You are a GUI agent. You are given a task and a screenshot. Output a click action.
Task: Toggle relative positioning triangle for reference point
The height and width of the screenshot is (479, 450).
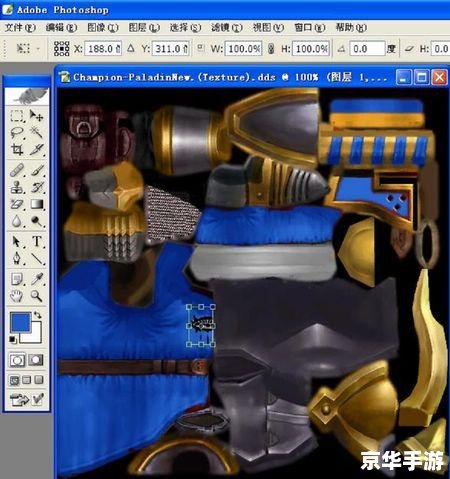(x=131, y=48)
